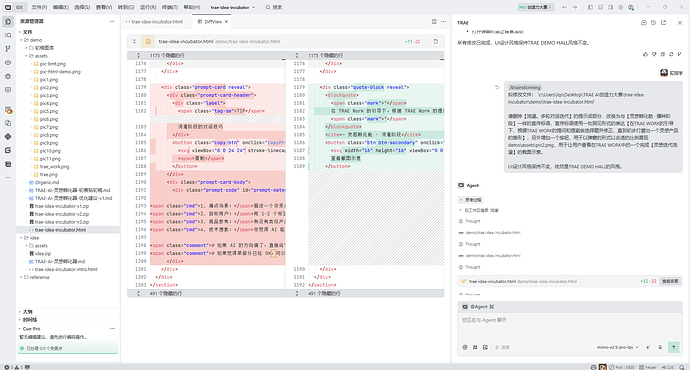Close the TRAE chat panel
The image size is (690, 370).
680,22
